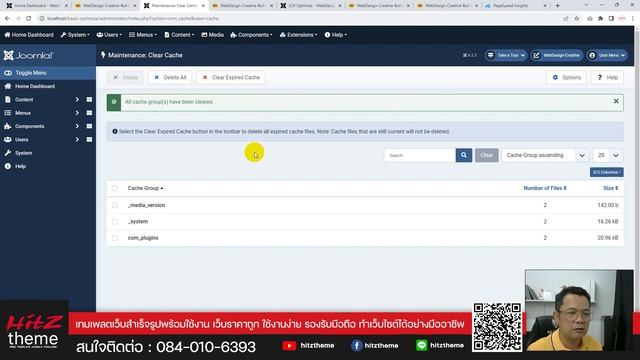The width and height of the screenshot is (640, 360).
Task: Dismiss the cache cleared message
Action: (x=616, y=101)
